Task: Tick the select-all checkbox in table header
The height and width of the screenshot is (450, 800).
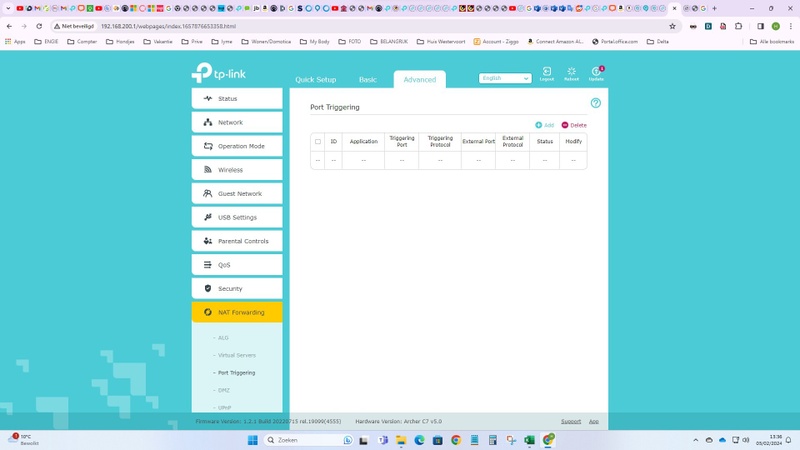Action: pyautogui.click(x=318, y=142)
